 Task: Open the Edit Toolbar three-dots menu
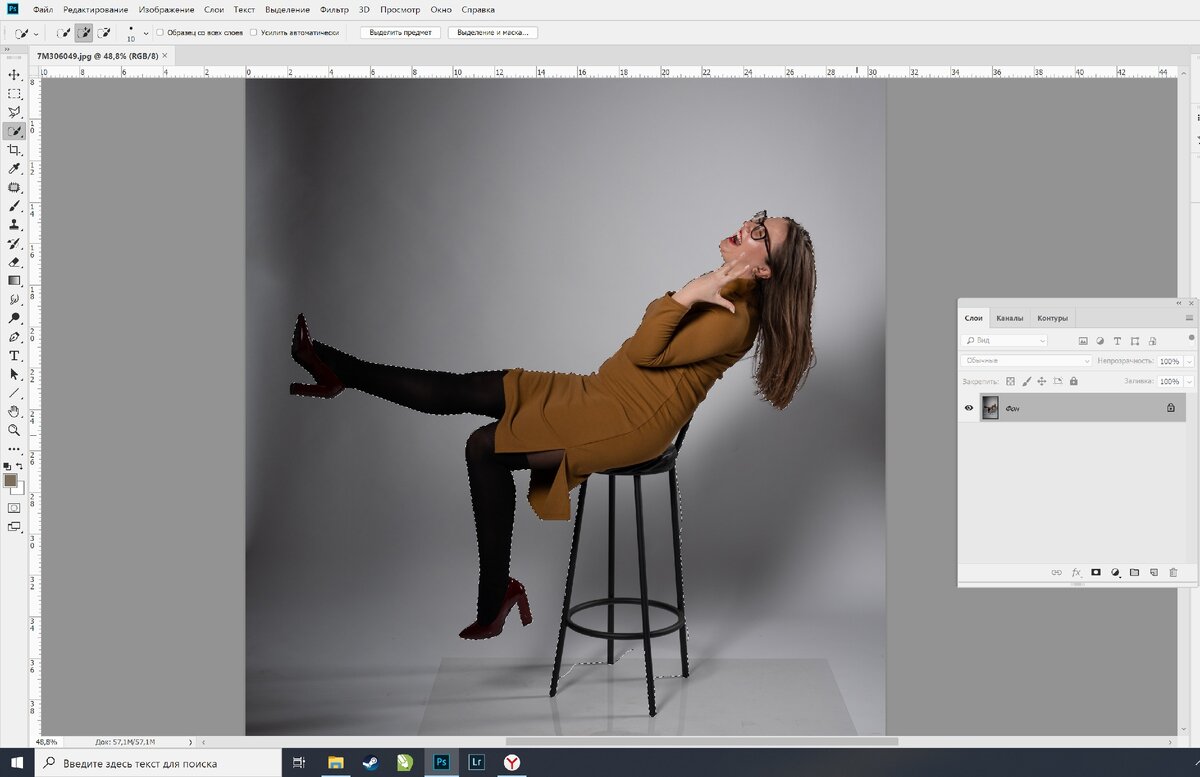14,449
